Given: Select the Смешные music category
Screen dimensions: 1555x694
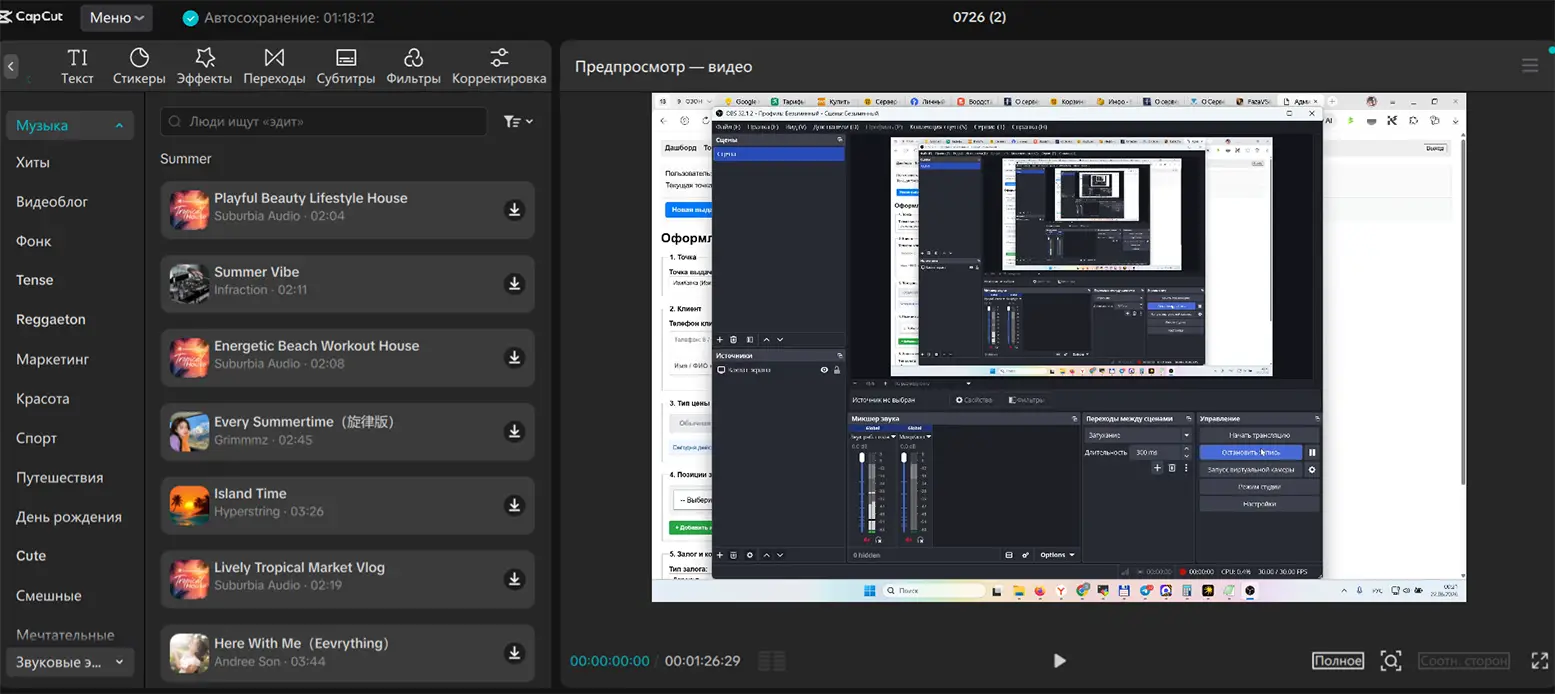Looking at the screenshot, I should [49, 595].
